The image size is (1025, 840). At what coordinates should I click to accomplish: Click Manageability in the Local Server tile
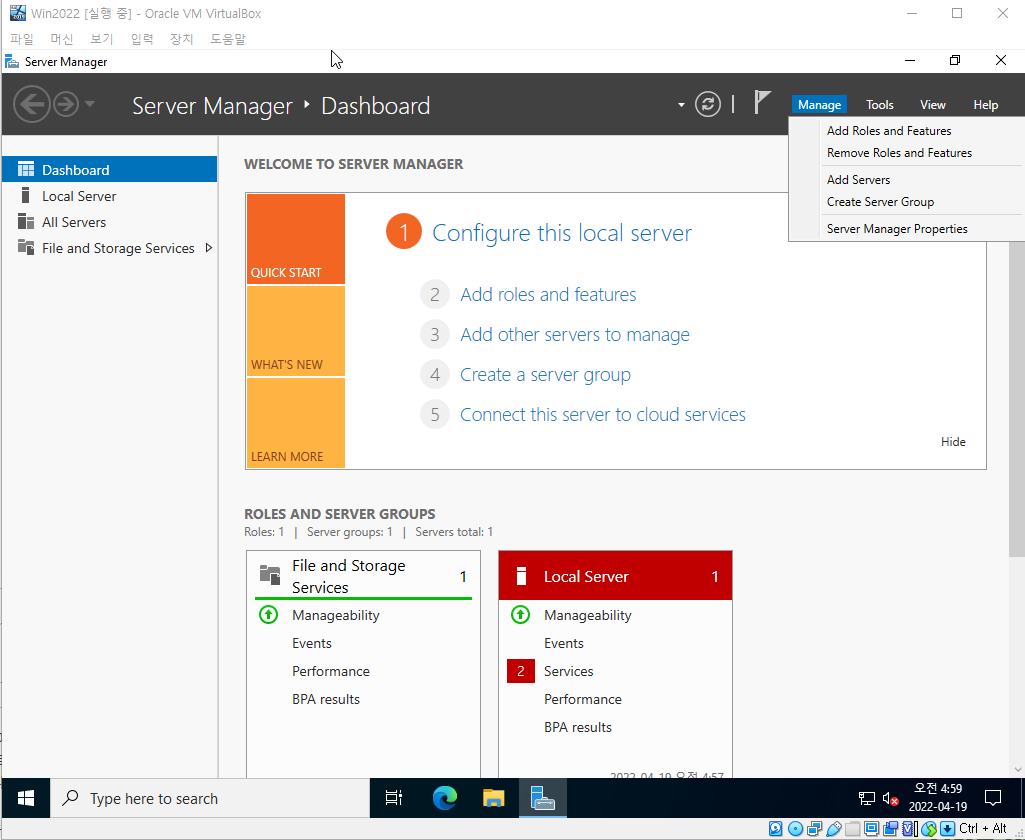[588, 615]
